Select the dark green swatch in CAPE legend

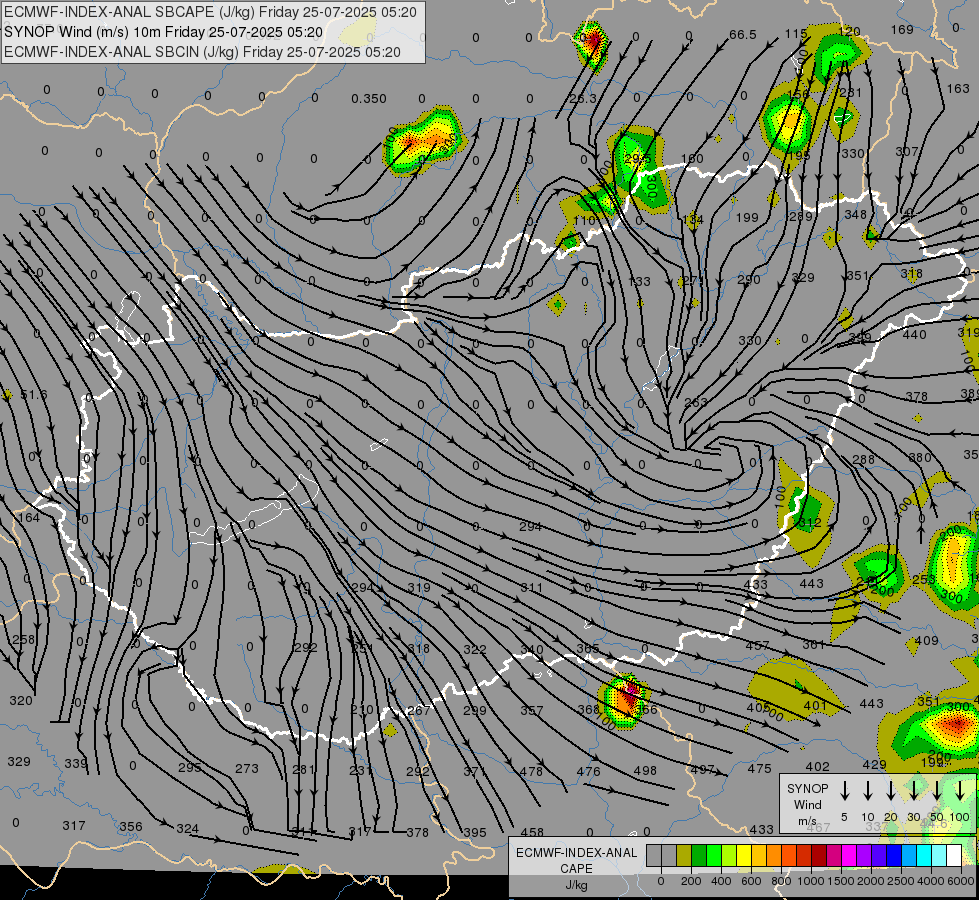[x=699, y=856]
